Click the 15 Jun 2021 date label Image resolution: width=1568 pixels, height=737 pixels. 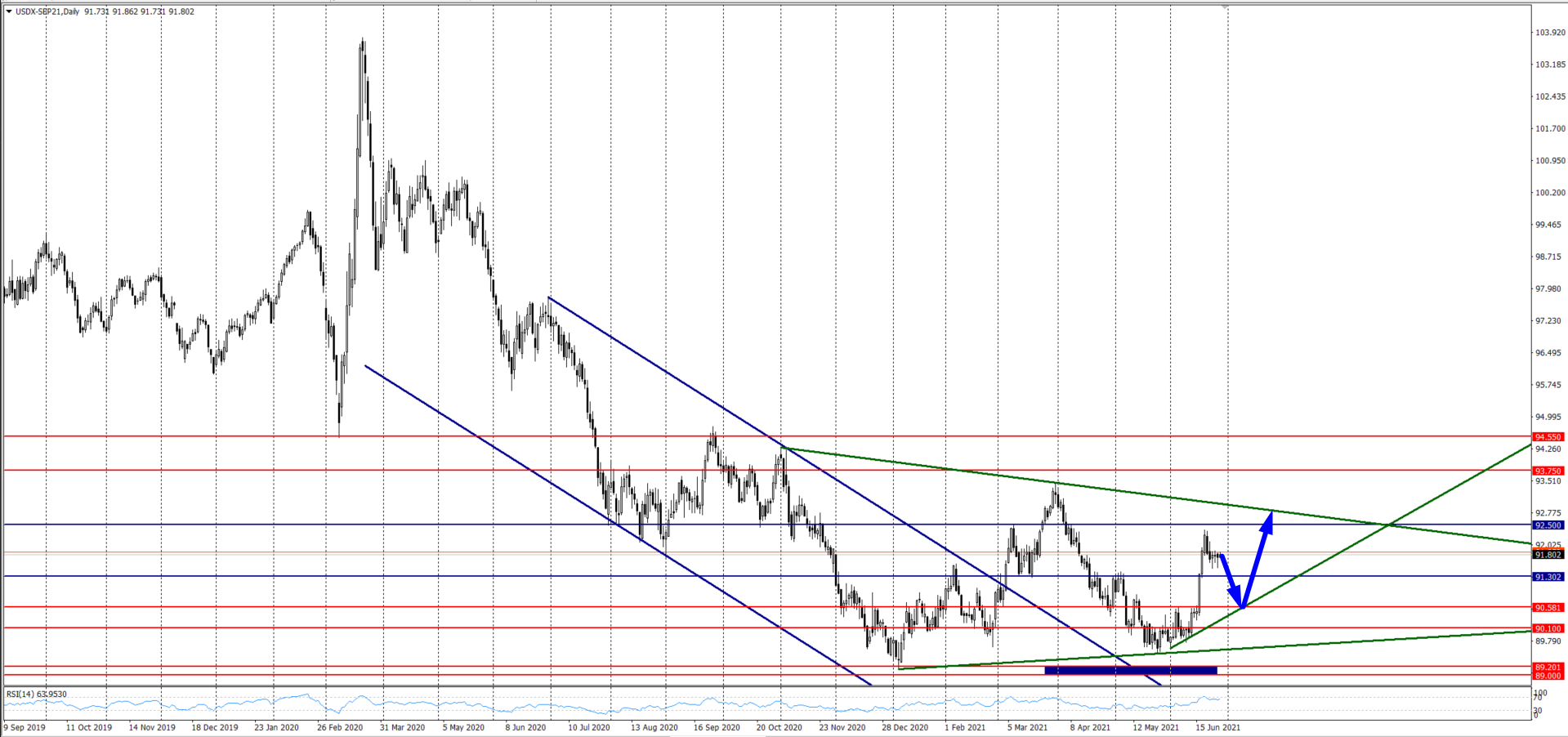click(1217, 727)
